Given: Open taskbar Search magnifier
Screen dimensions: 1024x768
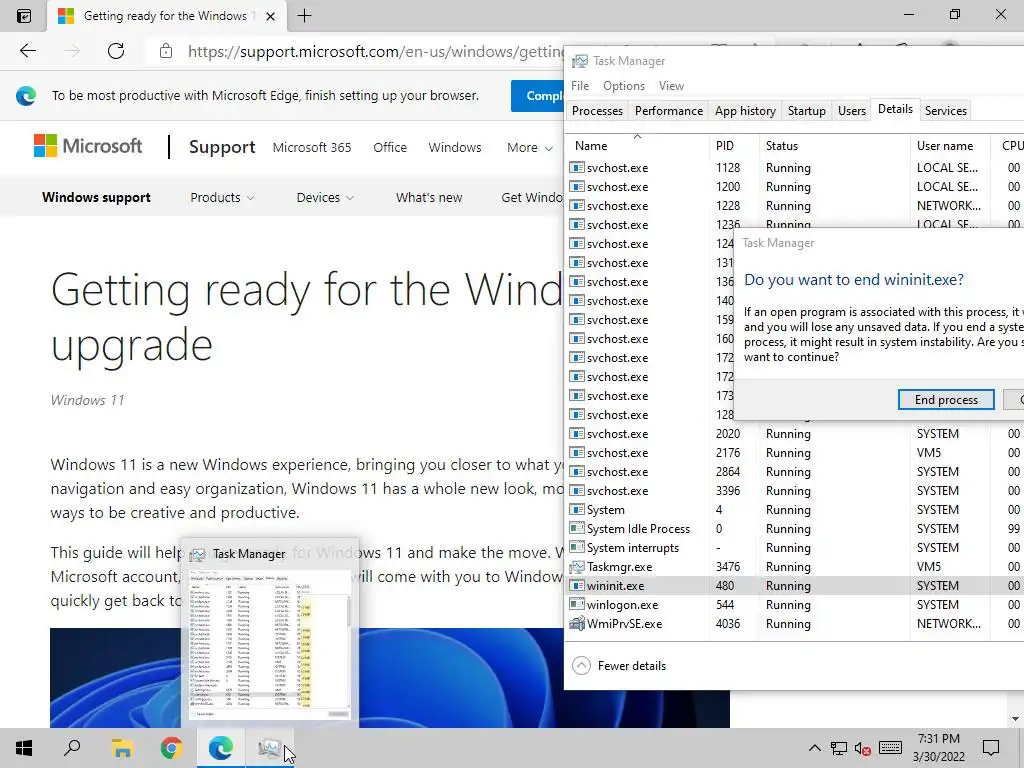Looking at the screenshot, I should click(x=72, y=747).
